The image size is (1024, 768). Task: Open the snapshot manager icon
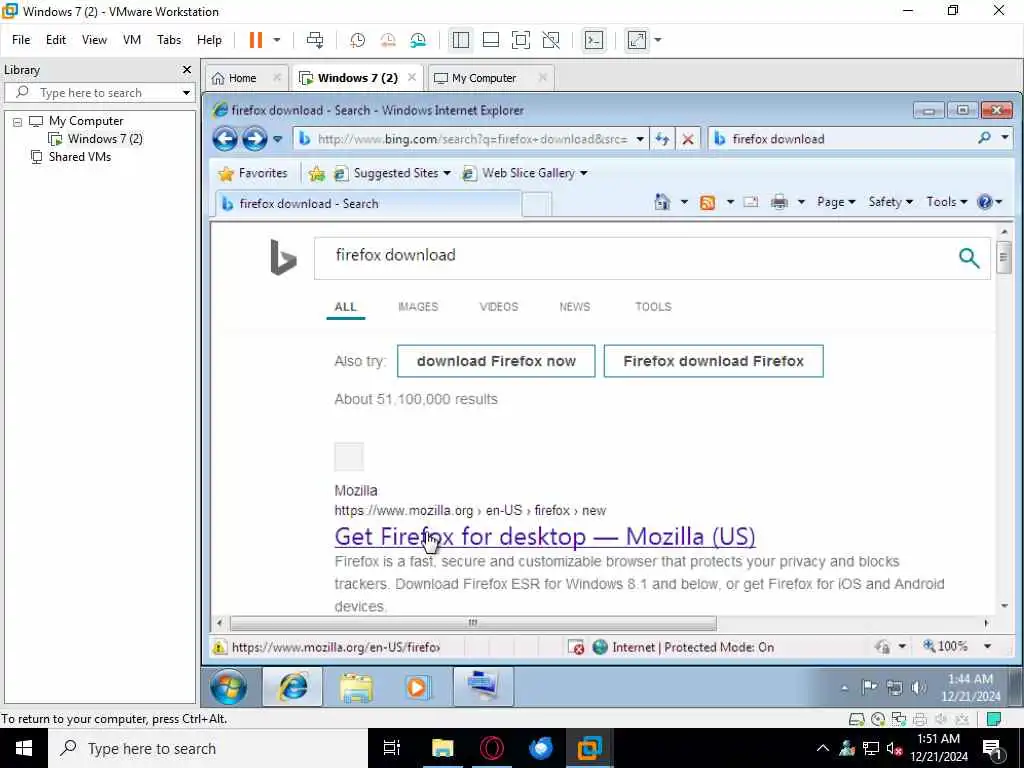pyautogui.click(x=418, y=40)
